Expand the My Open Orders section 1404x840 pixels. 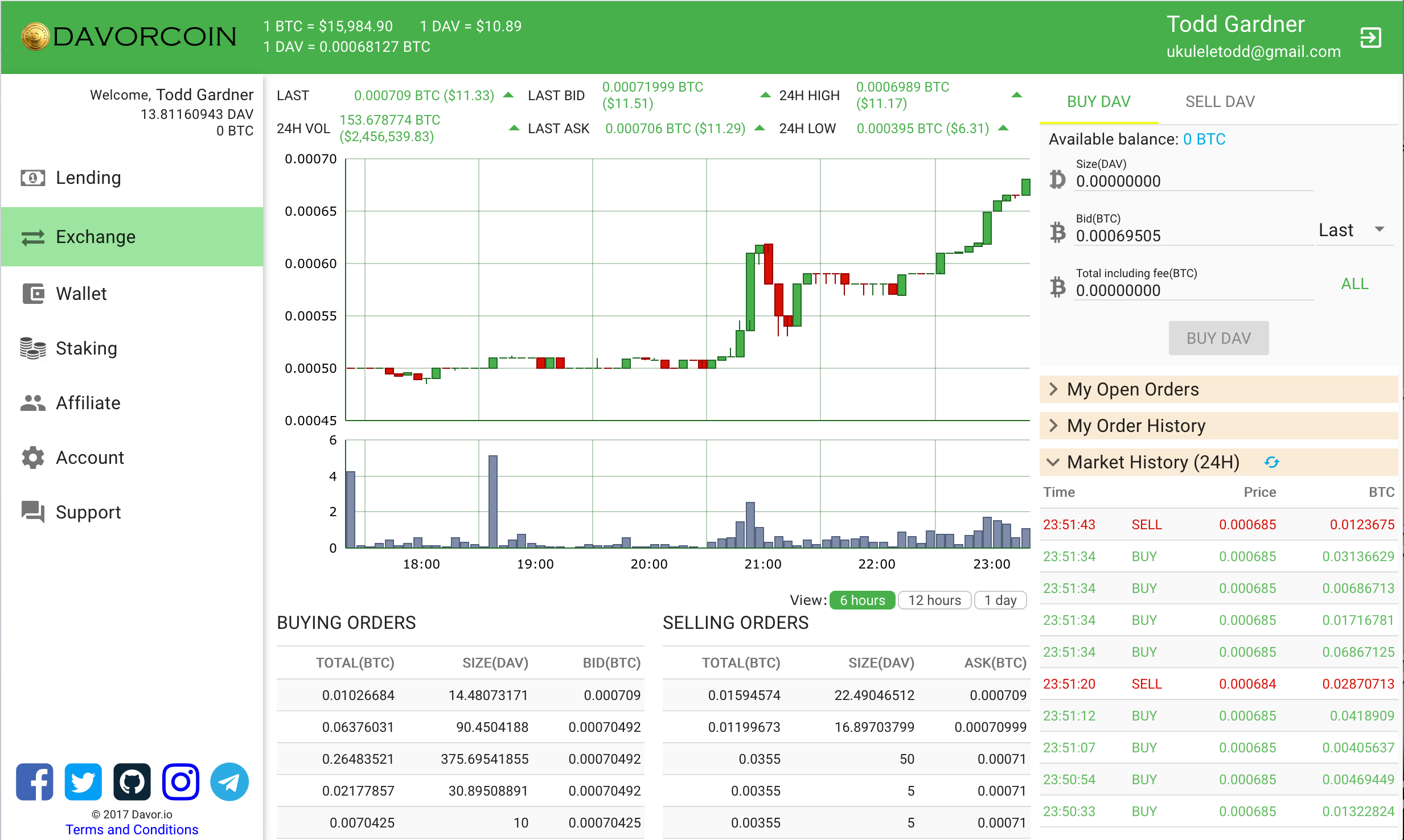coord(1218,389)
